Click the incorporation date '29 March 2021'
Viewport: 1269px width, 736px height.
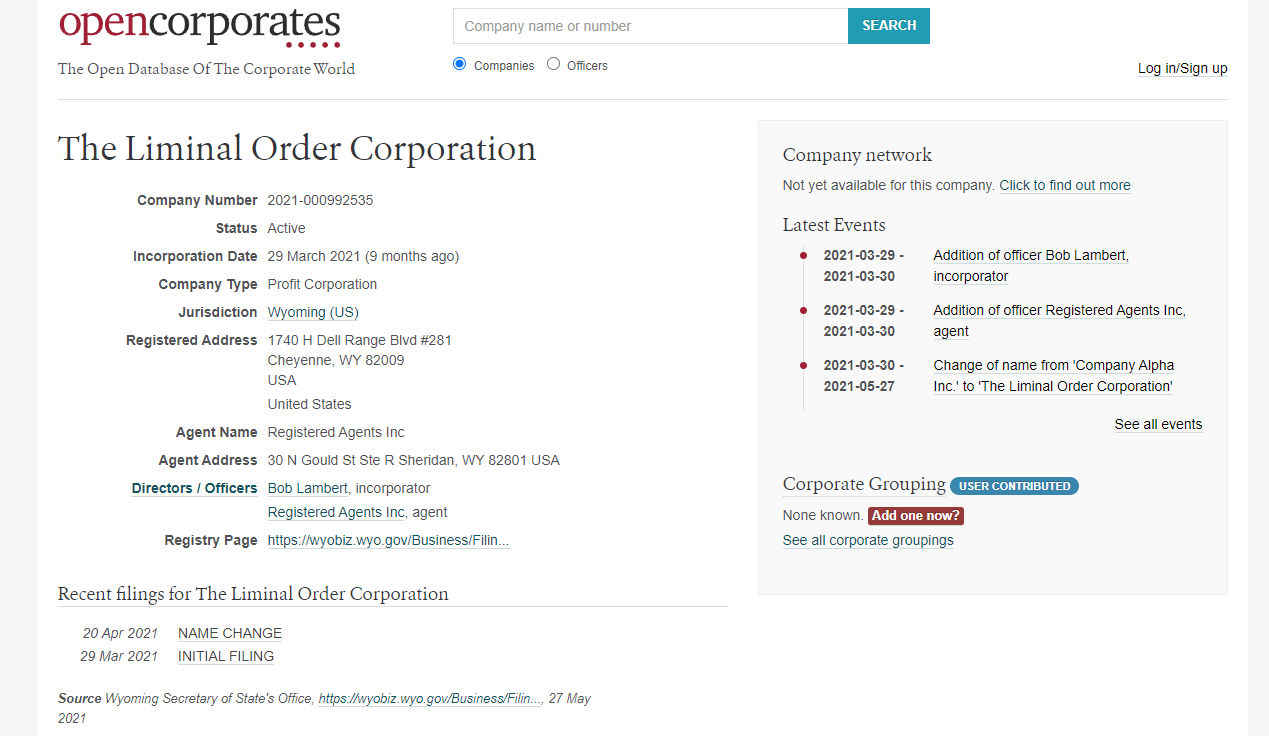(x=314, y=256)
